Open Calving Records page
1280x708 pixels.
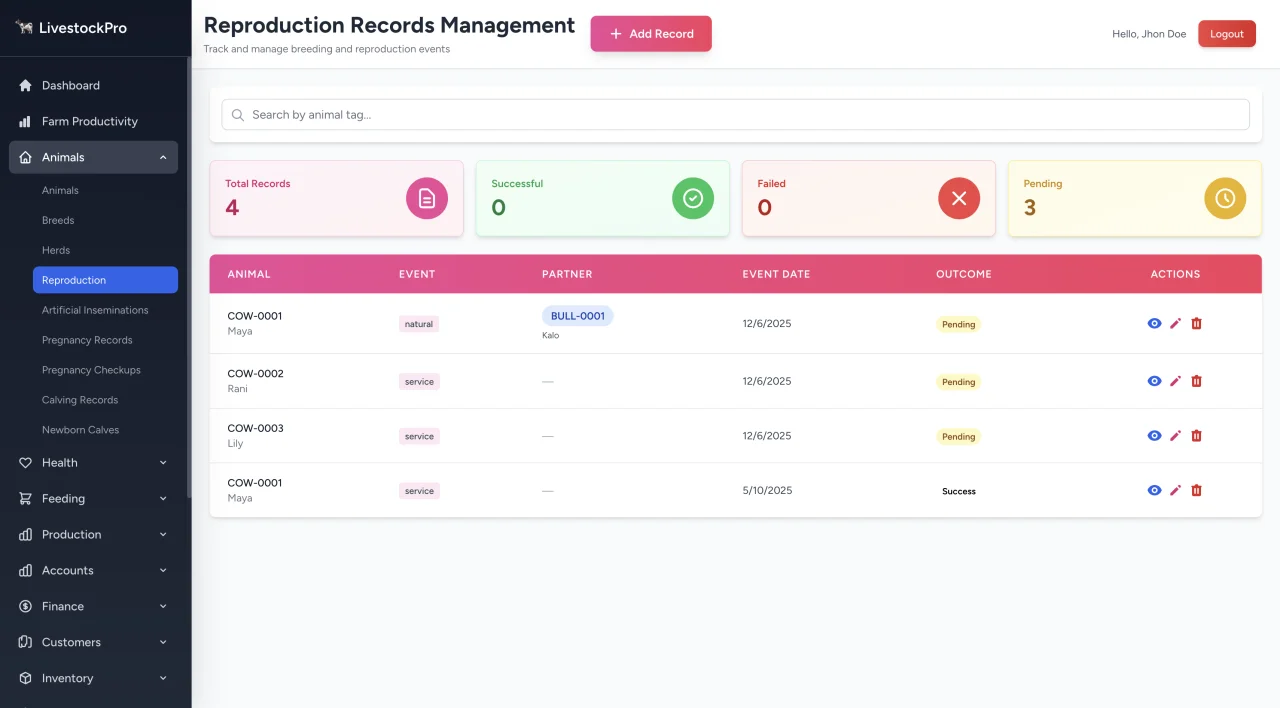click(105, 400)
